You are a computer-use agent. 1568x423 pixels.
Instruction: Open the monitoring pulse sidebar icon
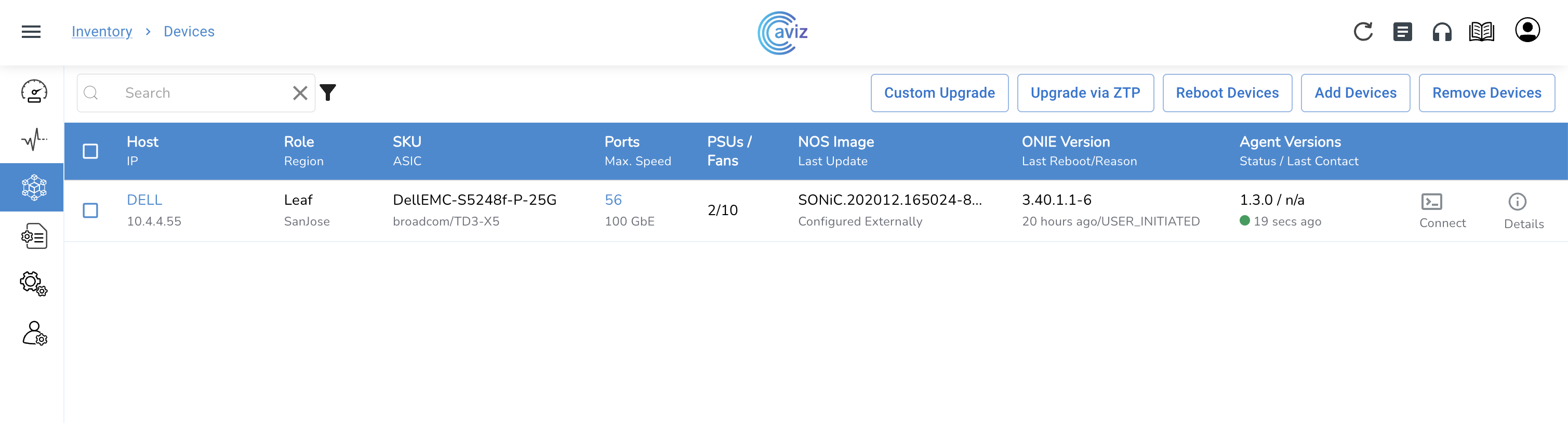pyautogui.click(x=34, y=139)
